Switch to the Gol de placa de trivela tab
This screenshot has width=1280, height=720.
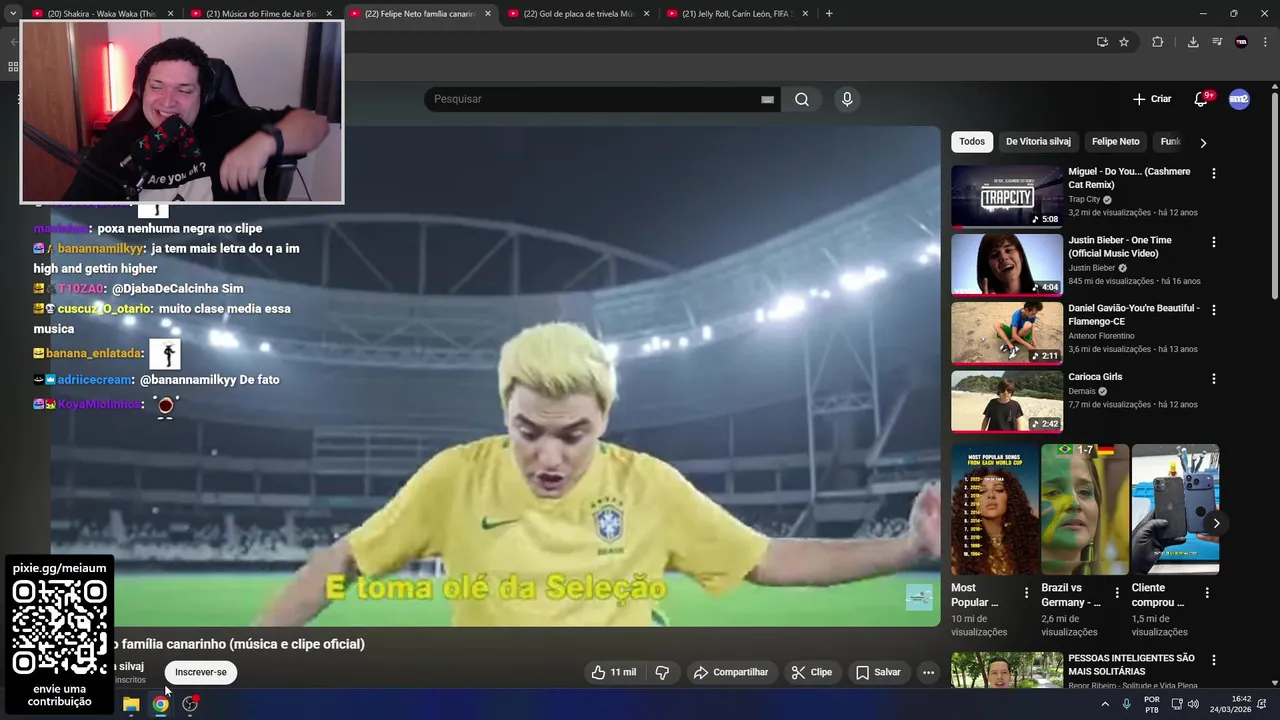coord(578,14)
